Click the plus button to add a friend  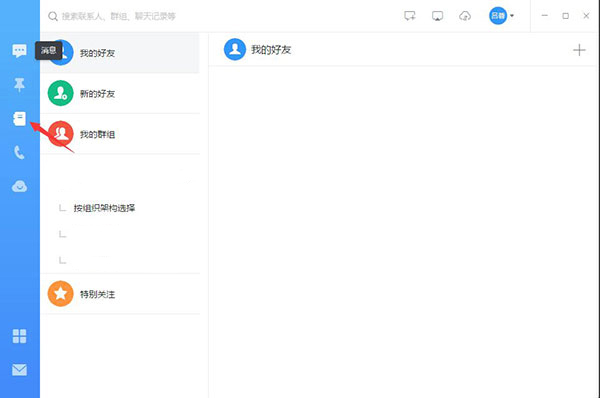tap(579, 50)
